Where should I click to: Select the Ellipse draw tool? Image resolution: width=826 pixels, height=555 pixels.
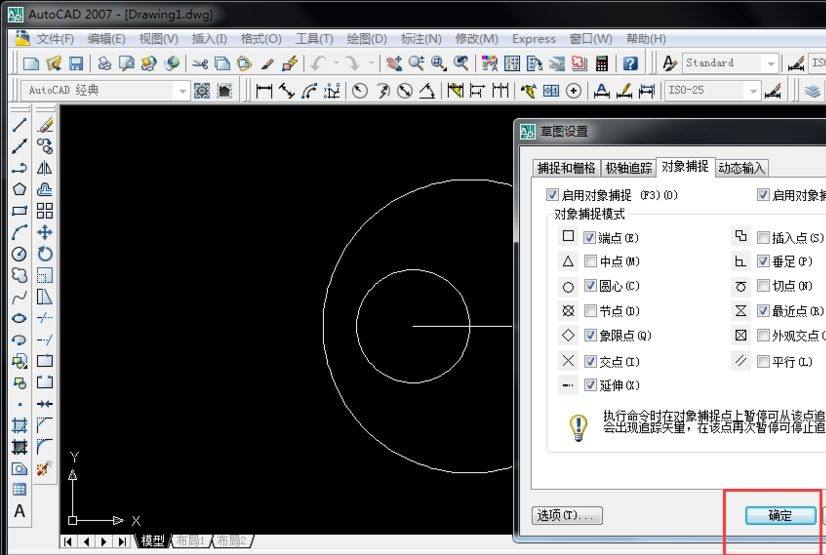[x=19, y=318]
